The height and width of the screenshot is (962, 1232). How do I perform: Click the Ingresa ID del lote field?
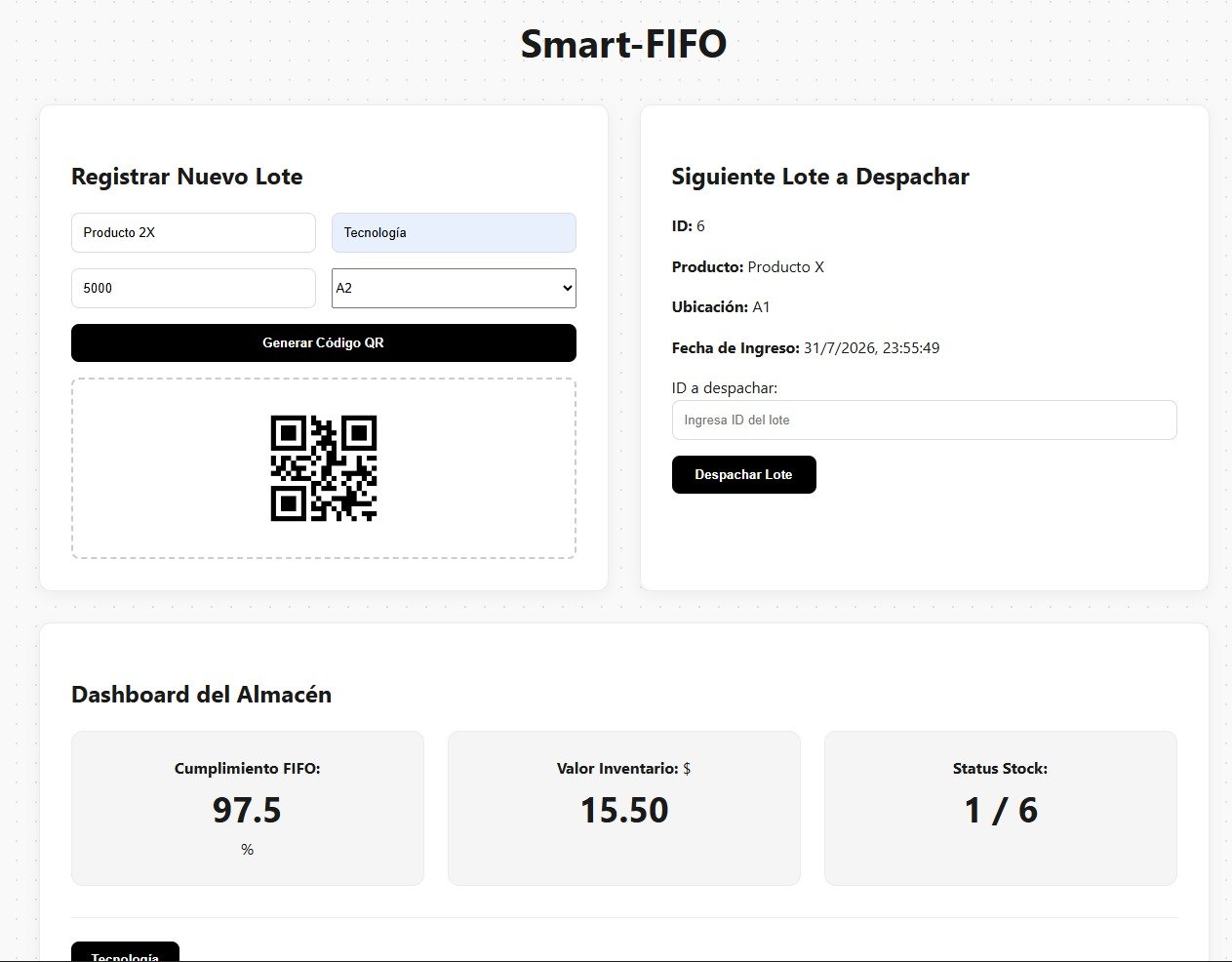[924, 420]
